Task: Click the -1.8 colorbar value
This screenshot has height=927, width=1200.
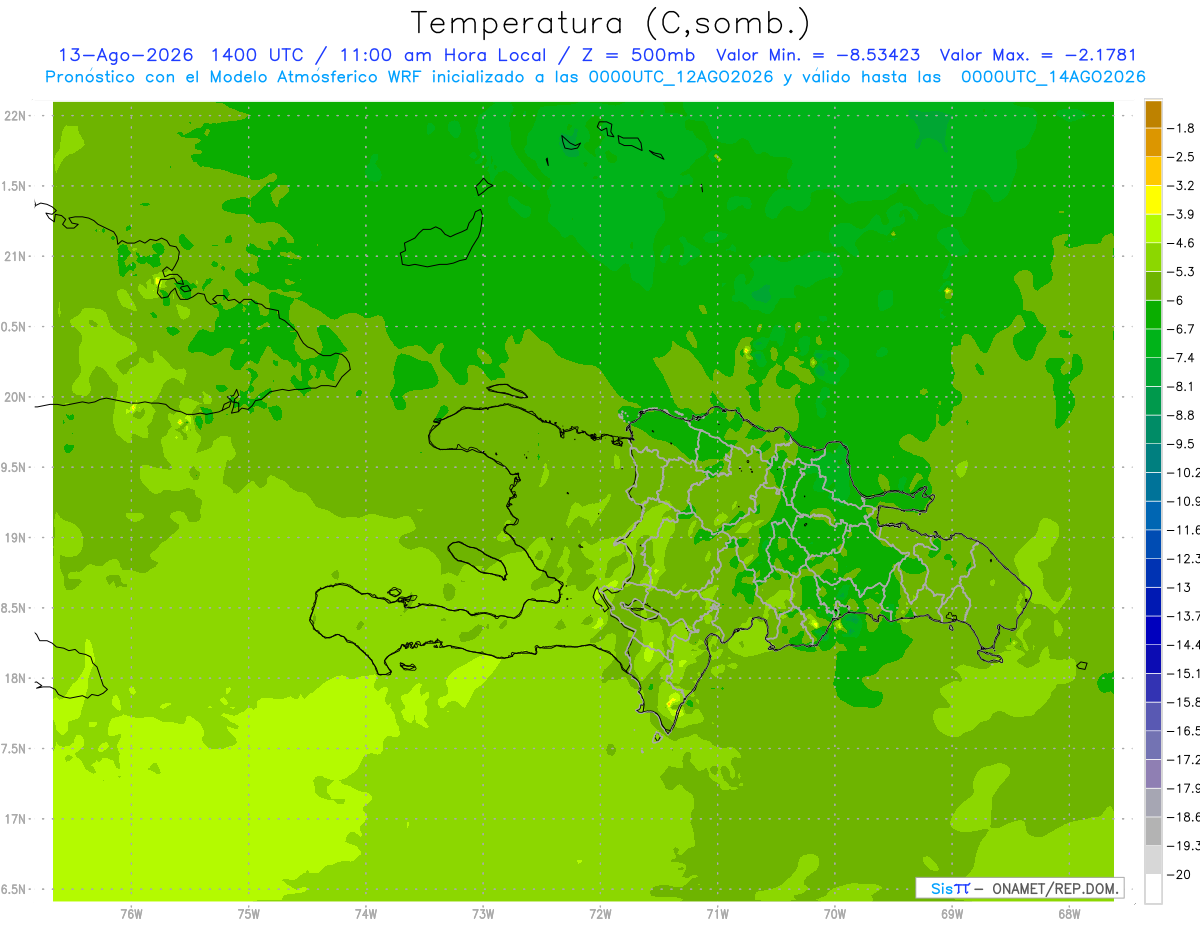Action: [1181, 128]
